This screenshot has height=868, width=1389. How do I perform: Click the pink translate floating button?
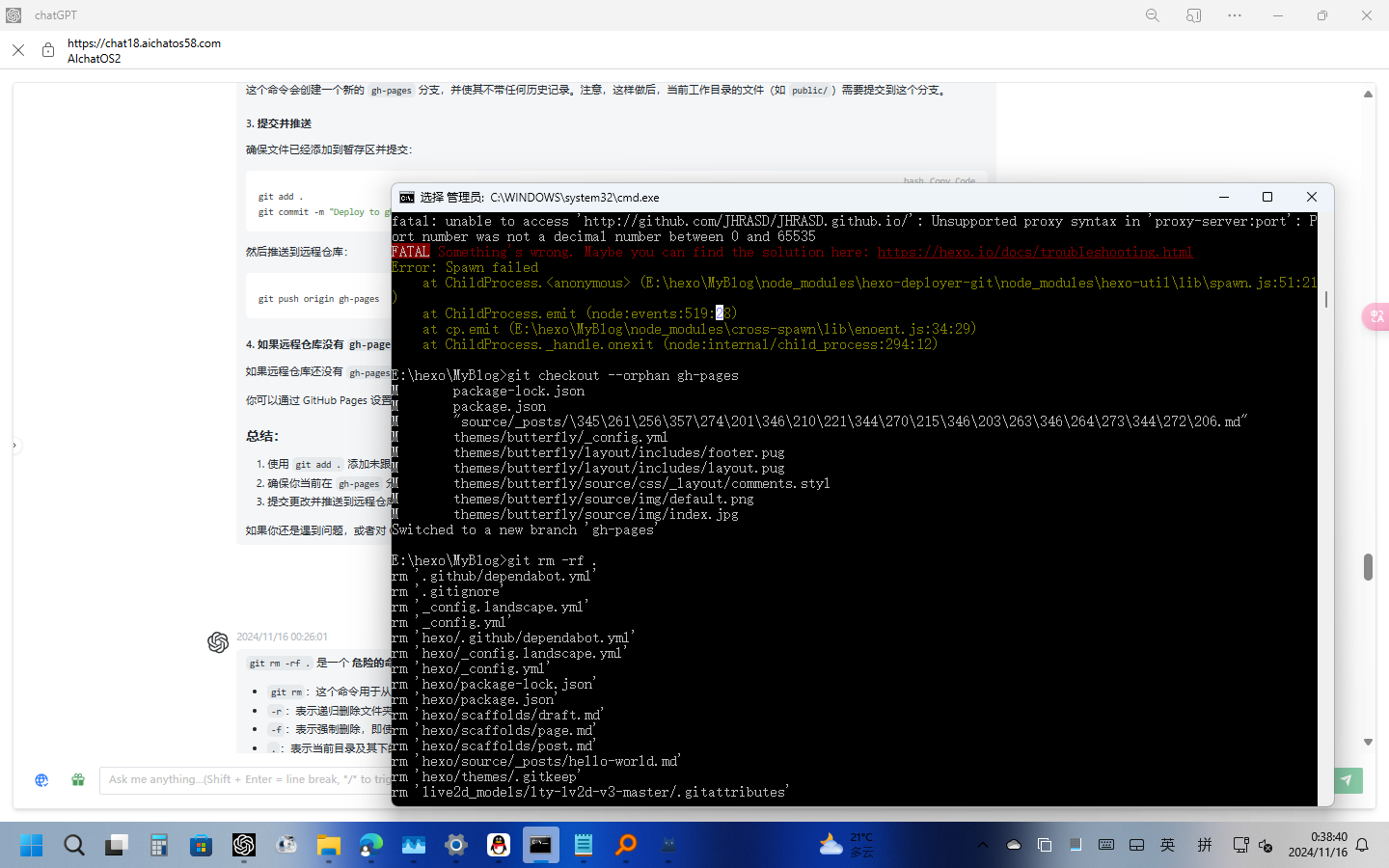[x=1375, y=316]
